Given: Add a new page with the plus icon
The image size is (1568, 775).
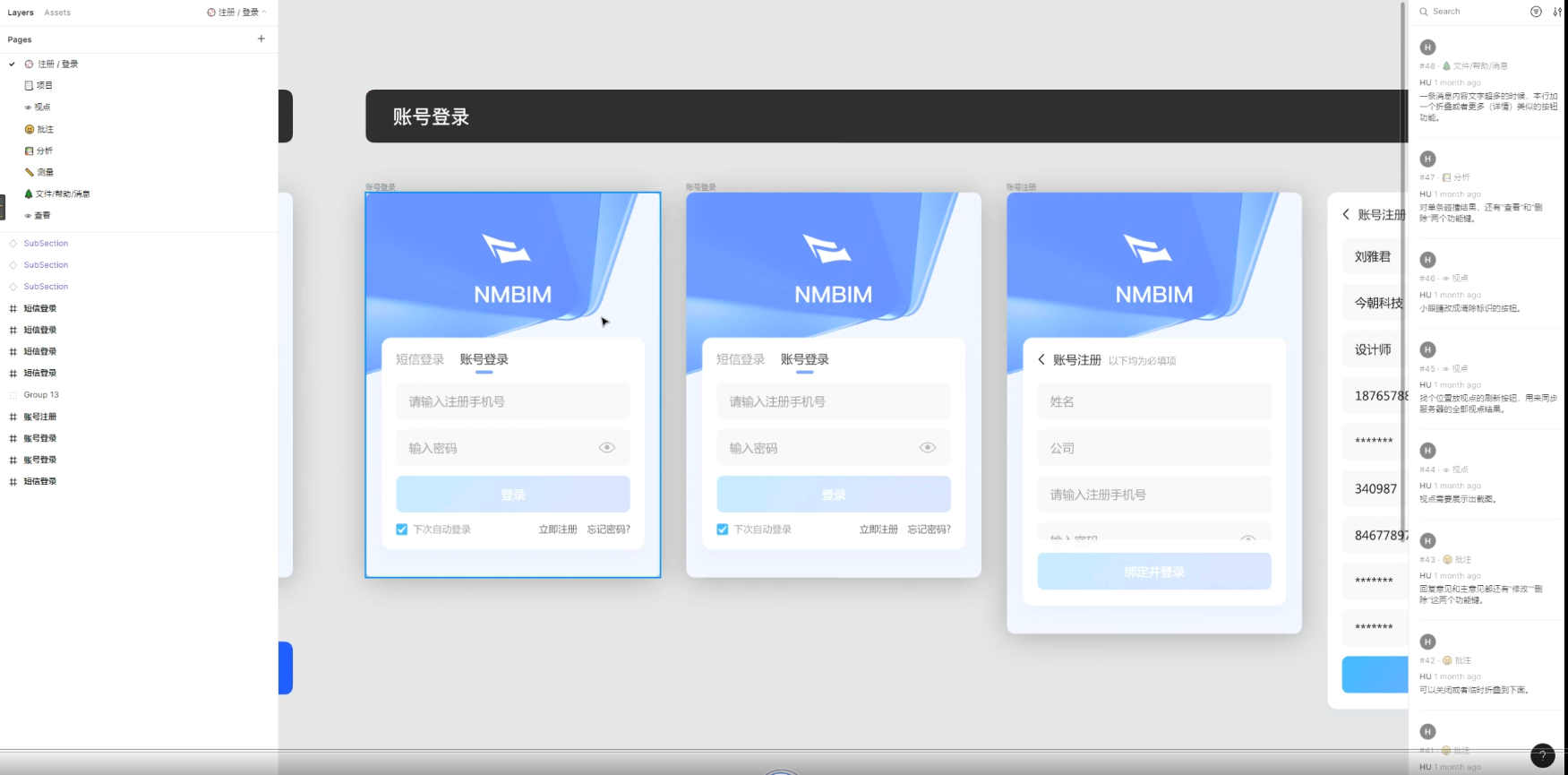Looking at the screenshot, I should click(261, 39).
